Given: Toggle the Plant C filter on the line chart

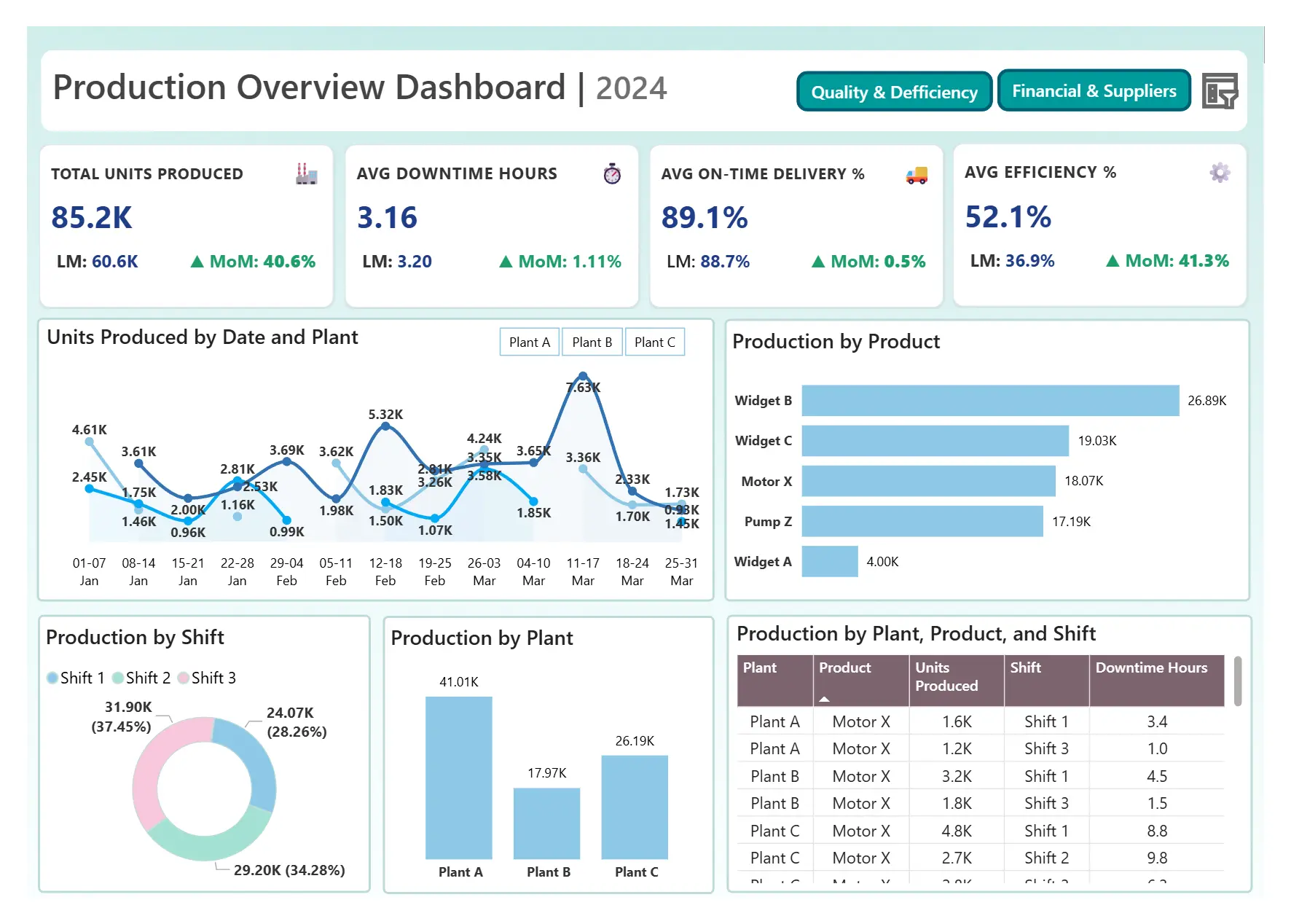Looking at the screenshot, I should coord(654,341).
